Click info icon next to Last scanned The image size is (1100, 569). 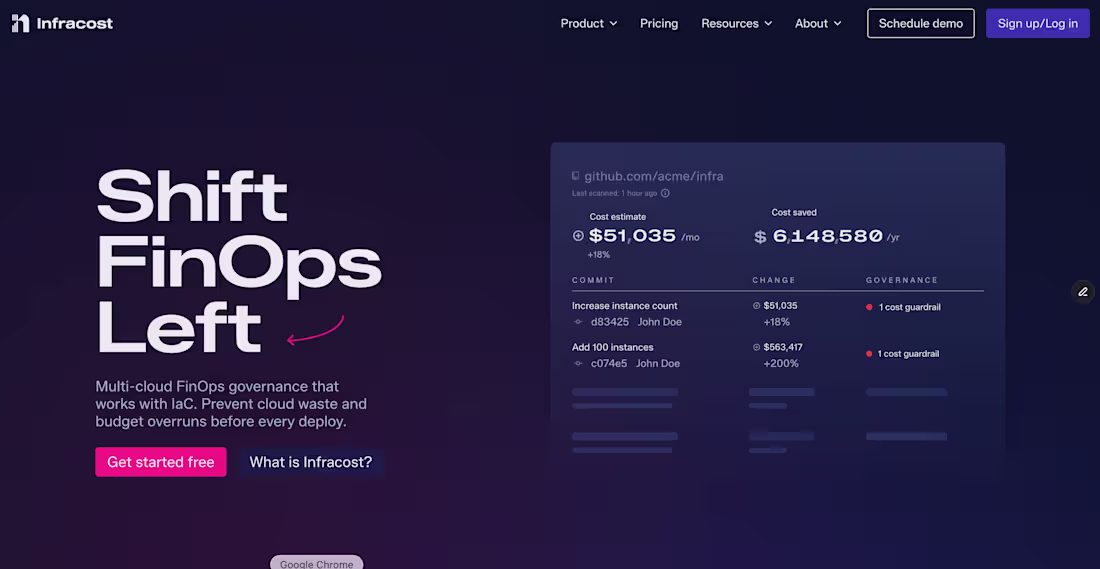pos(665,193)
